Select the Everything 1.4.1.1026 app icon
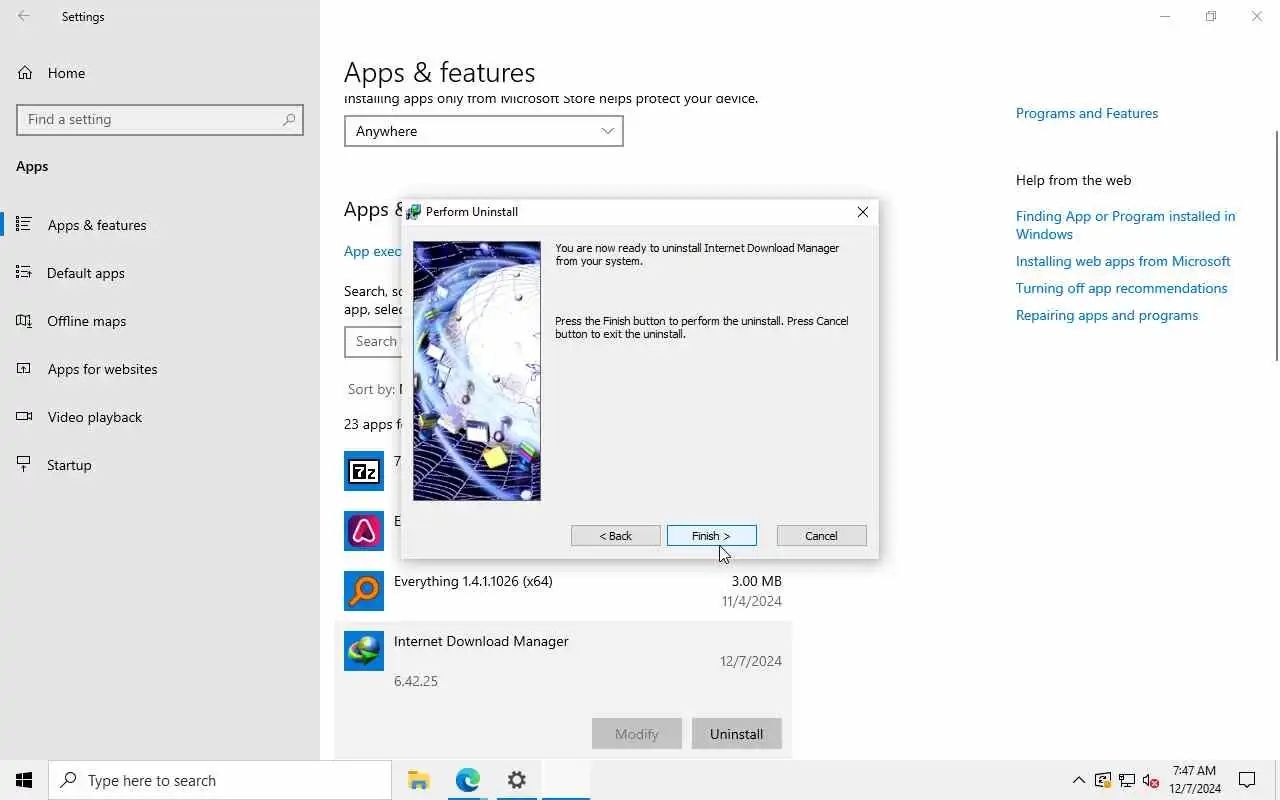The height and width of the screenshot is (800, 1280). coord(364,591)
